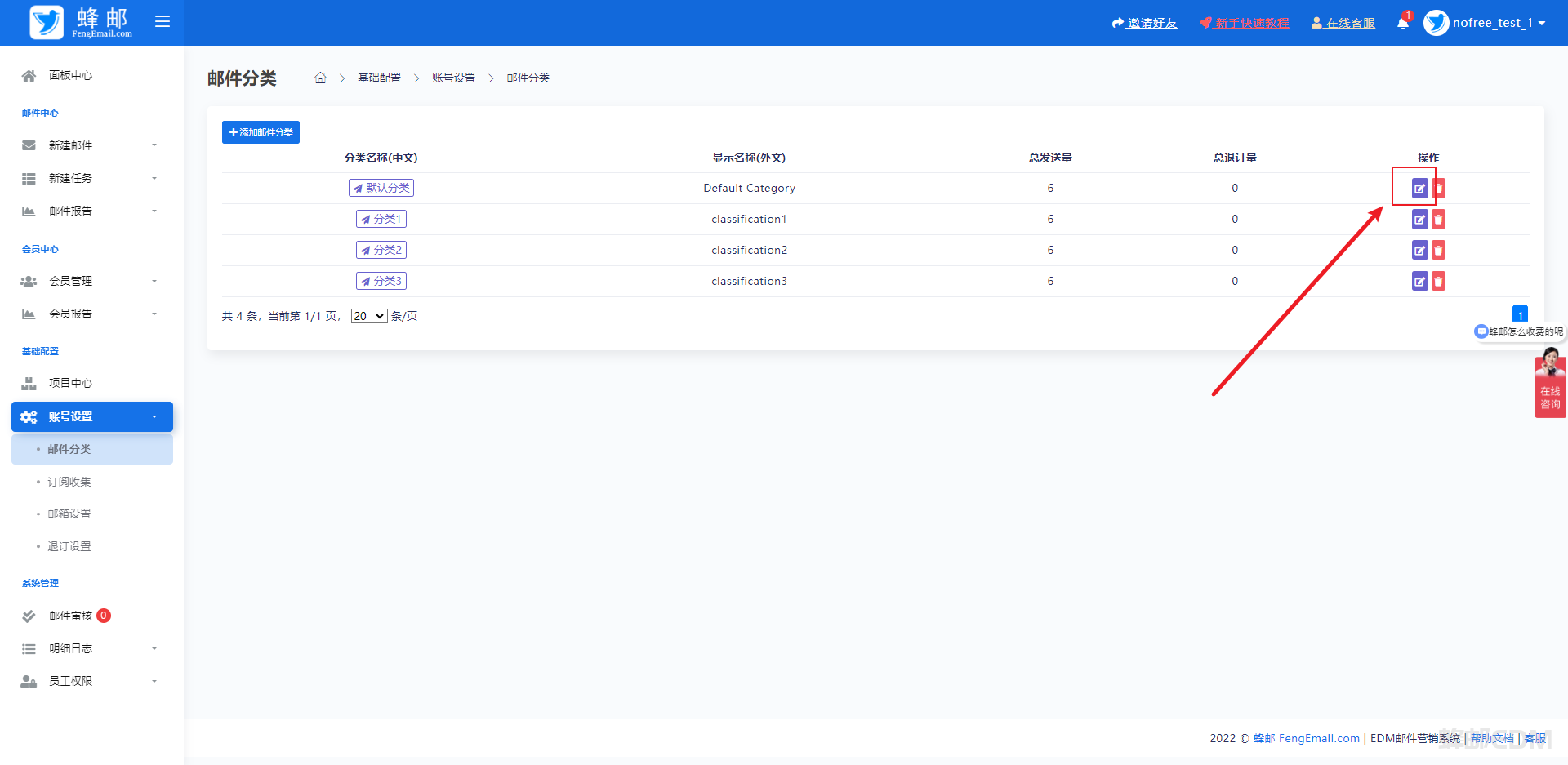This screenshot has width=1568, height=765.
Task: Open the 在线咨询 live chat widget
Action: [1549, 382]
